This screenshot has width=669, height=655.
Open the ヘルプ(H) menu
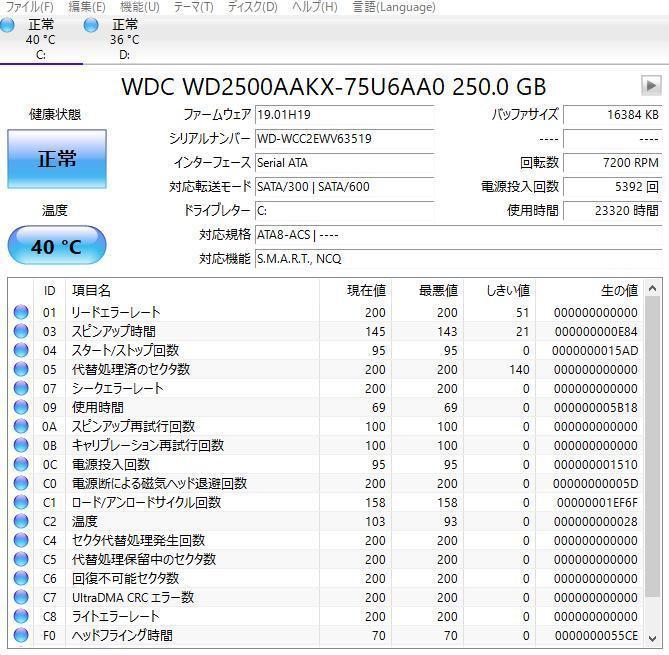[314, 7]
